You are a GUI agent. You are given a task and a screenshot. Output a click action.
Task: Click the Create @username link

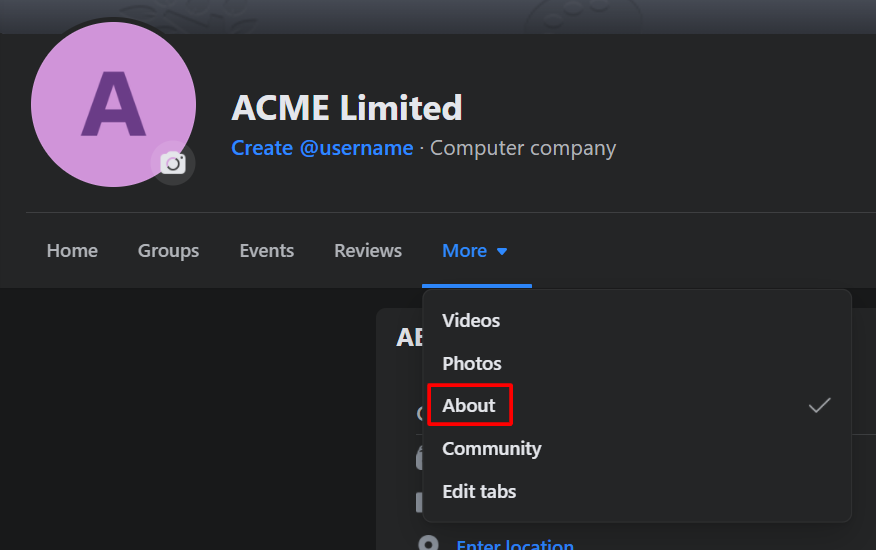point(322,148)
